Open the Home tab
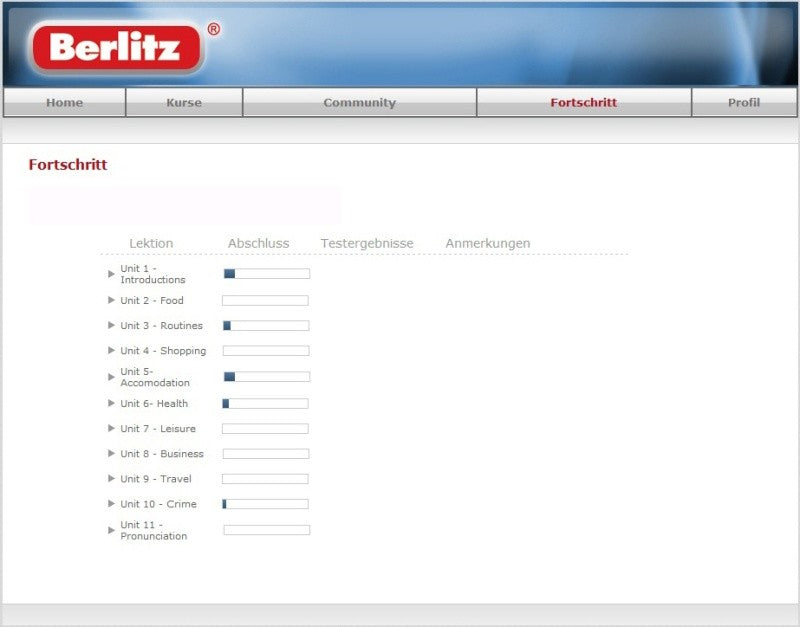 [64, 102]
